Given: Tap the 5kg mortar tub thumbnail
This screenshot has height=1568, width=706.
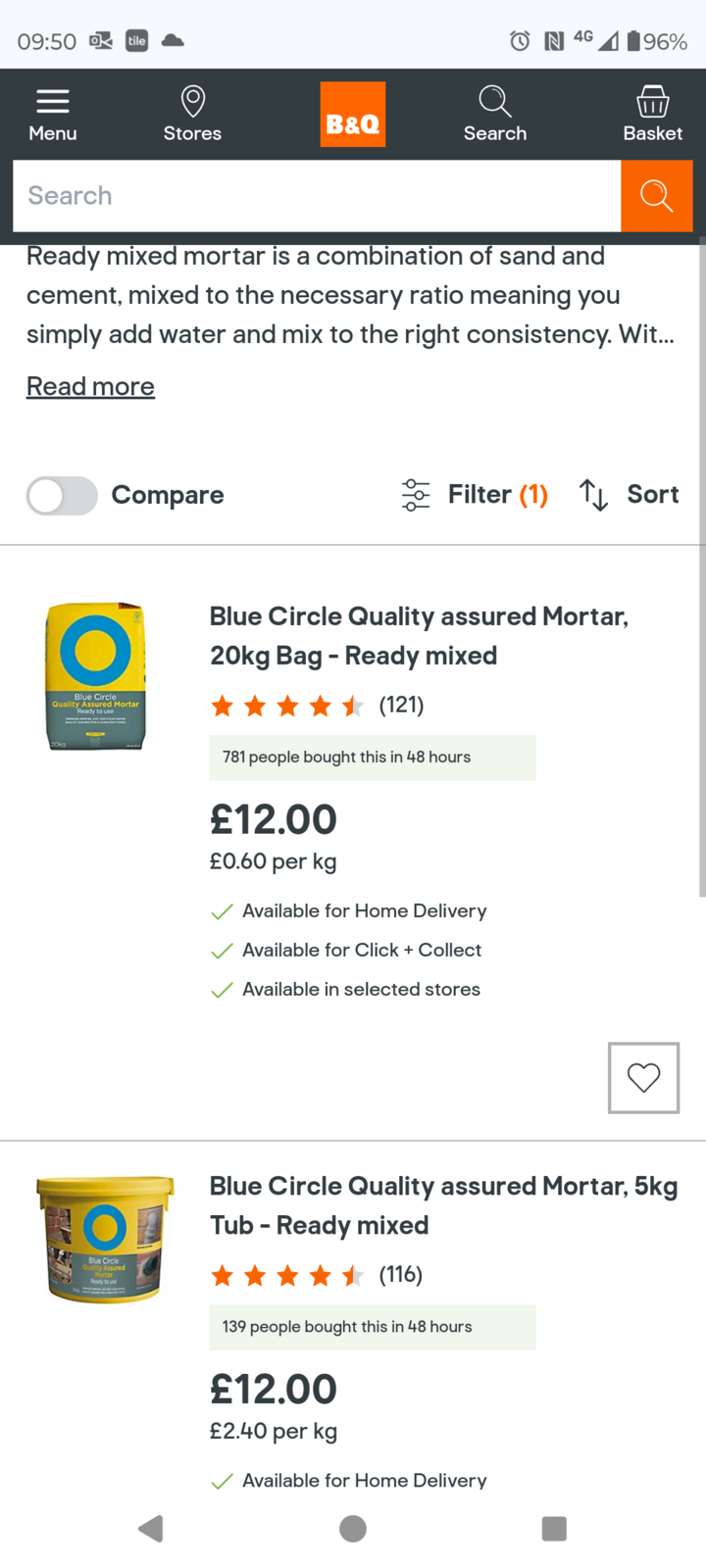Looking at the screenshot, I should click(105, 1240).
